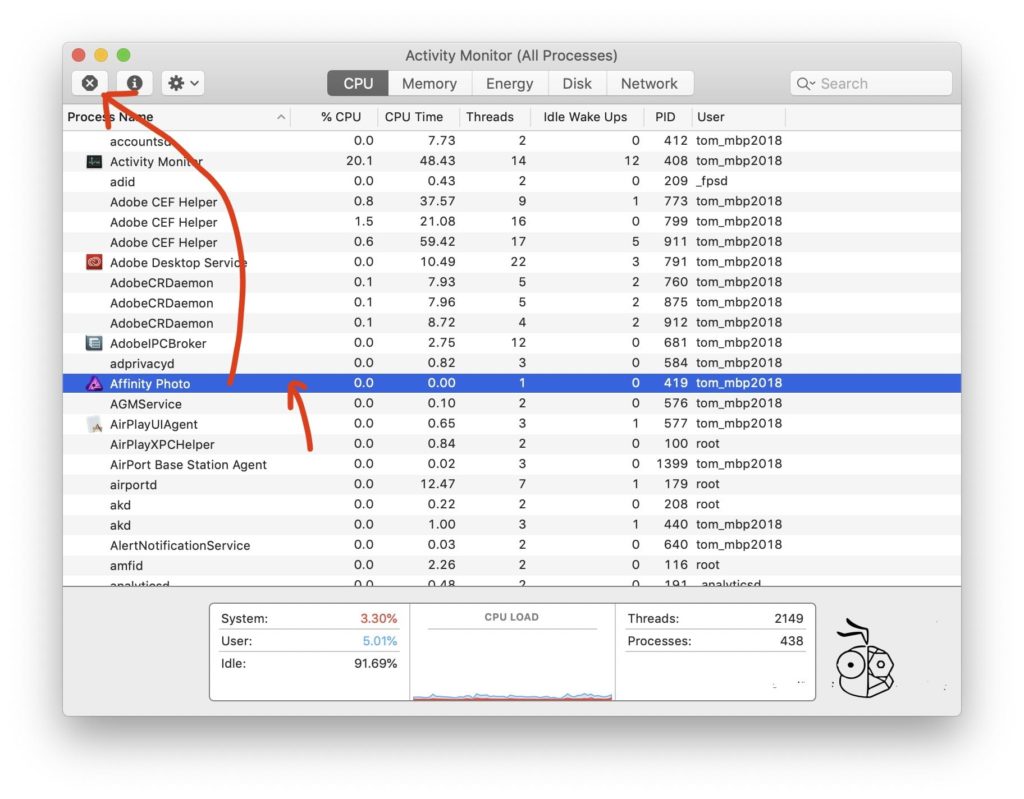Click the gear options icon in toolbar
This screenshot has width=1024, height=799.
point(177,83)
